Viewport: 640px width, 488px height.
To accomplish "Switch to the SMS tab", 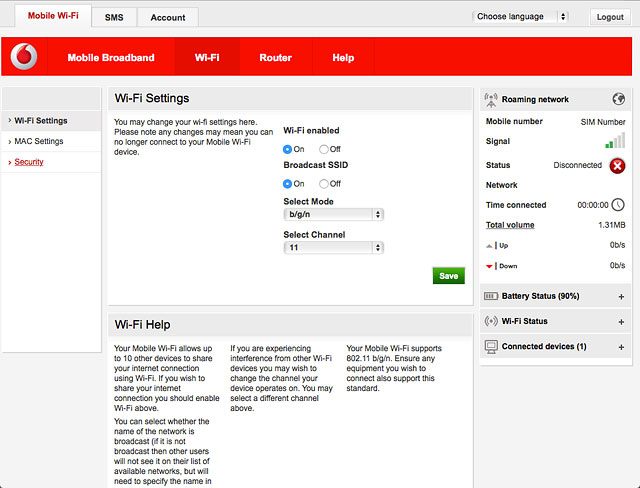I will click(114, 17).
